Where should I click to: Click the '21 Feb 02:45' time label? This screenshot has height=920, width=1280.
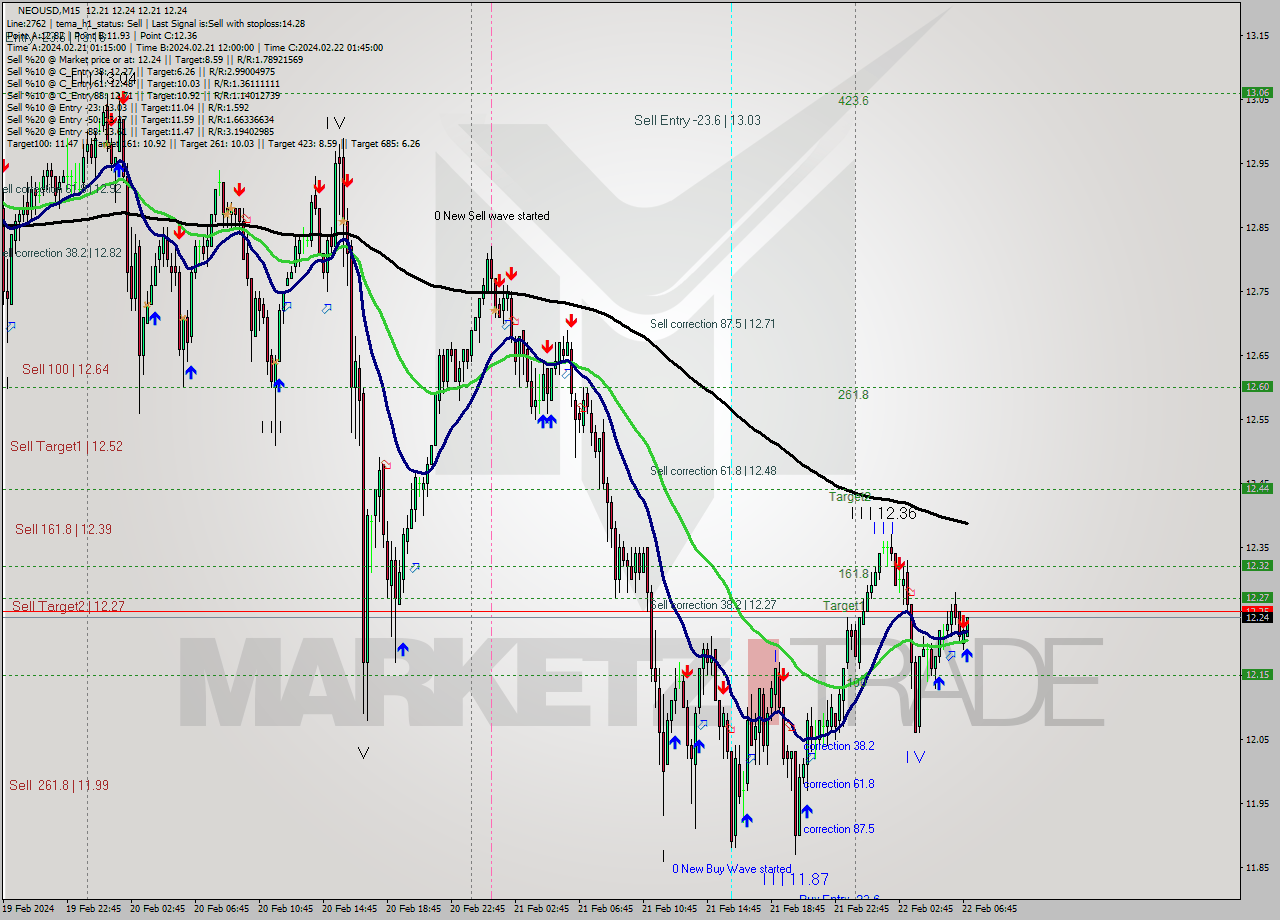(541, 909)
